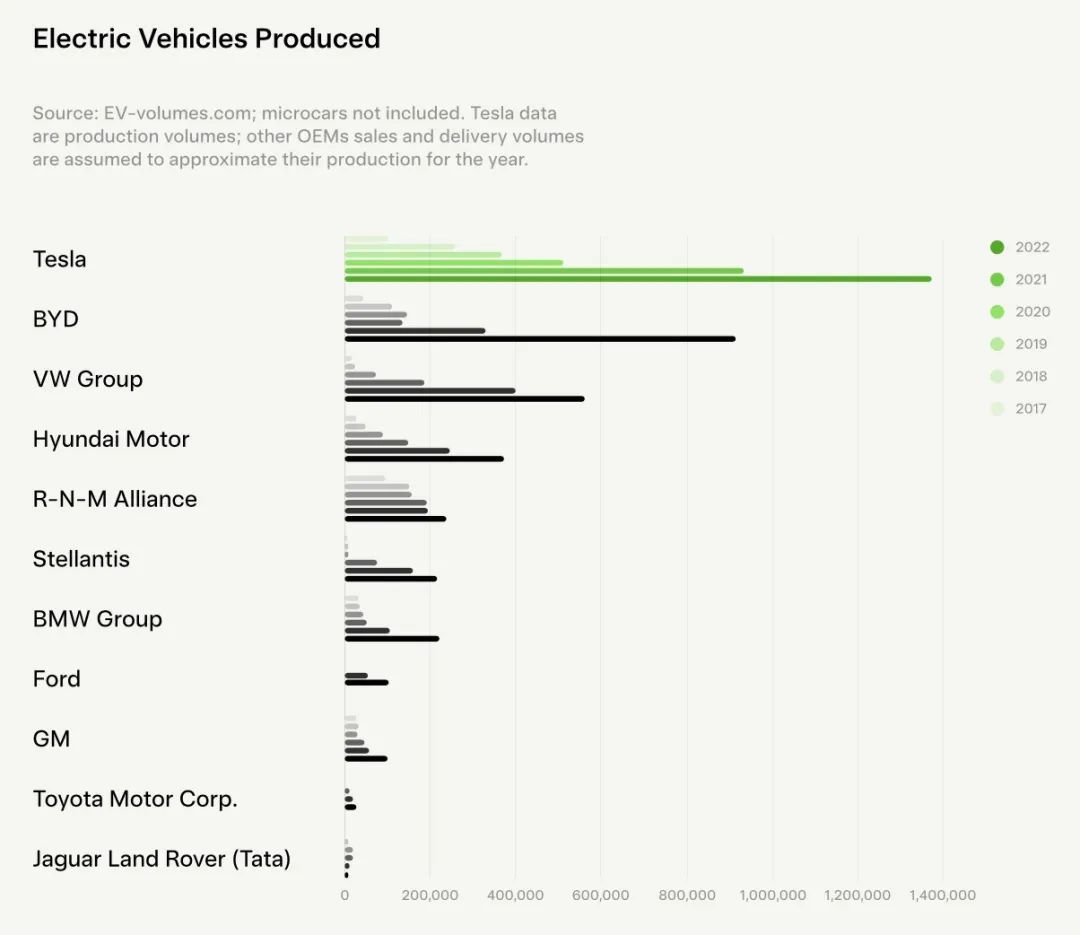This screenshot has height=935, width=1080.
Task: Click GM's longest black 2022 bar
Action: point(366,759)
